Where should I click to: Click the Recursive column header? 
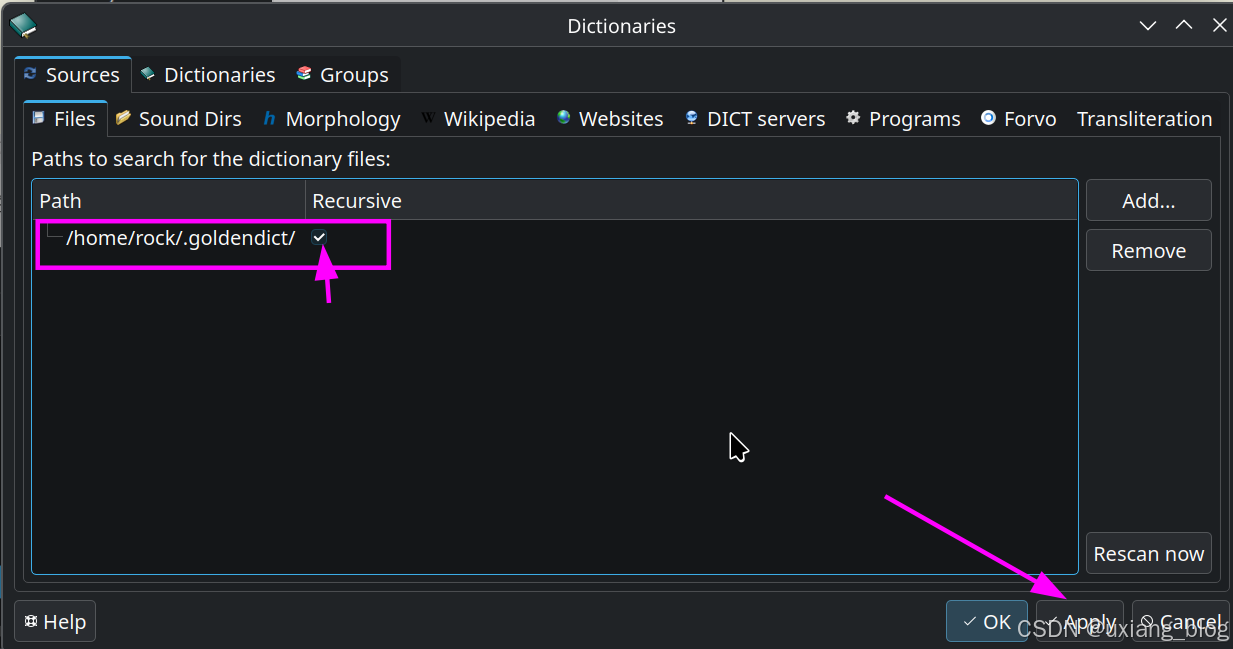(x=691, y=201)
